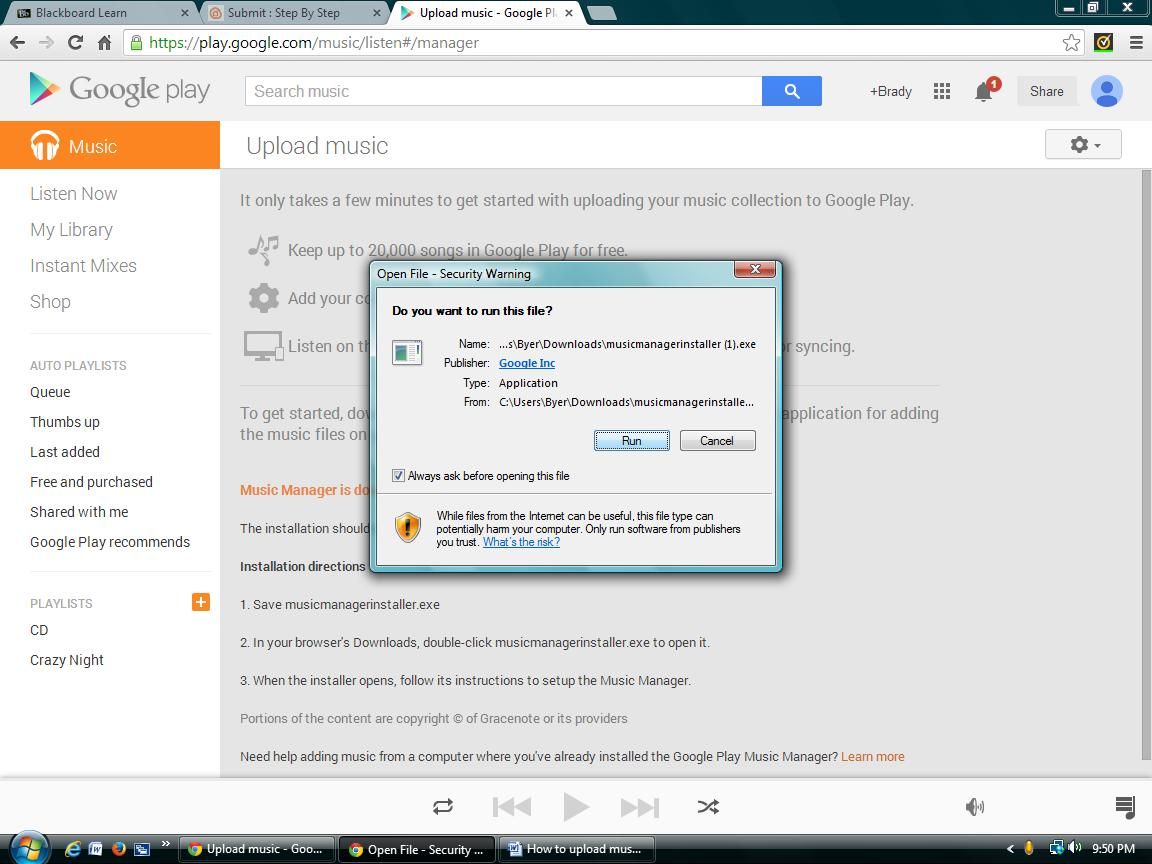Show hidden system tray icons
The width and height of the screenshot is (1152, 864).
tap(1010, 849)
